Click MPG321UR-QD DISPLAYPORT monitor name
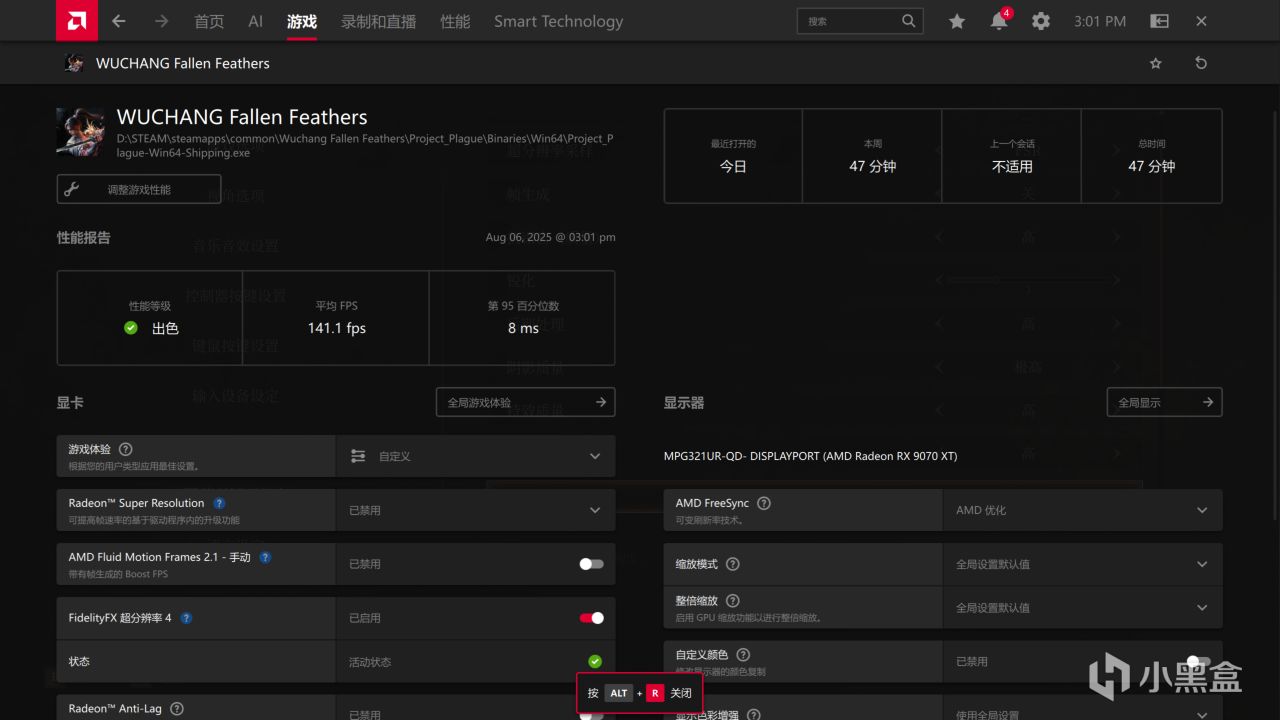The width and height of the screenshot is (1280, 720). tap(810, 456)
